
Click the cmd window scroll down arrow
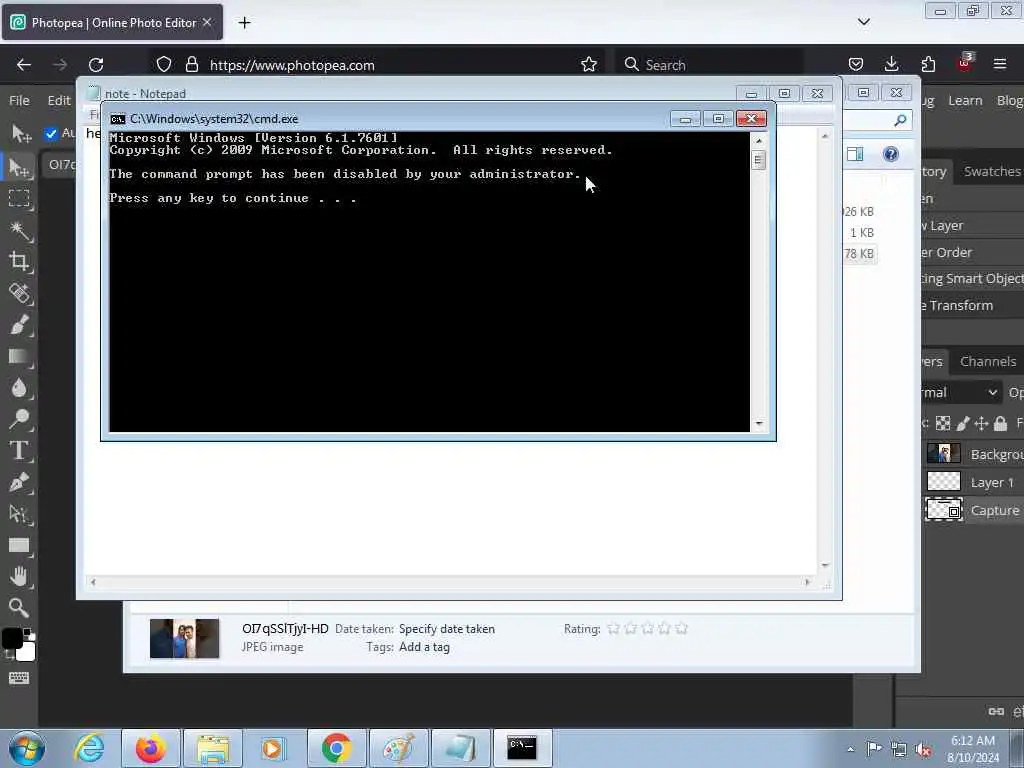[758, 424]
